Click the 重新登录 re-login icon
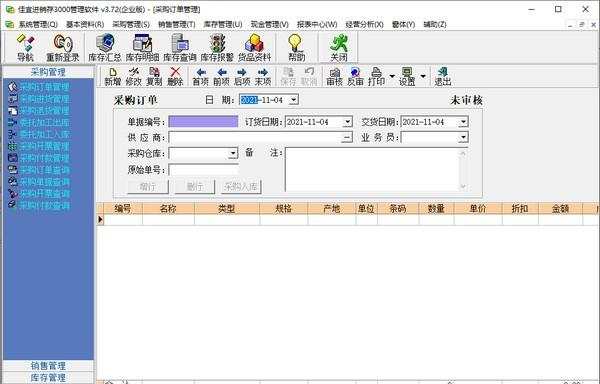600x384 pixels. tap(63, 48)
